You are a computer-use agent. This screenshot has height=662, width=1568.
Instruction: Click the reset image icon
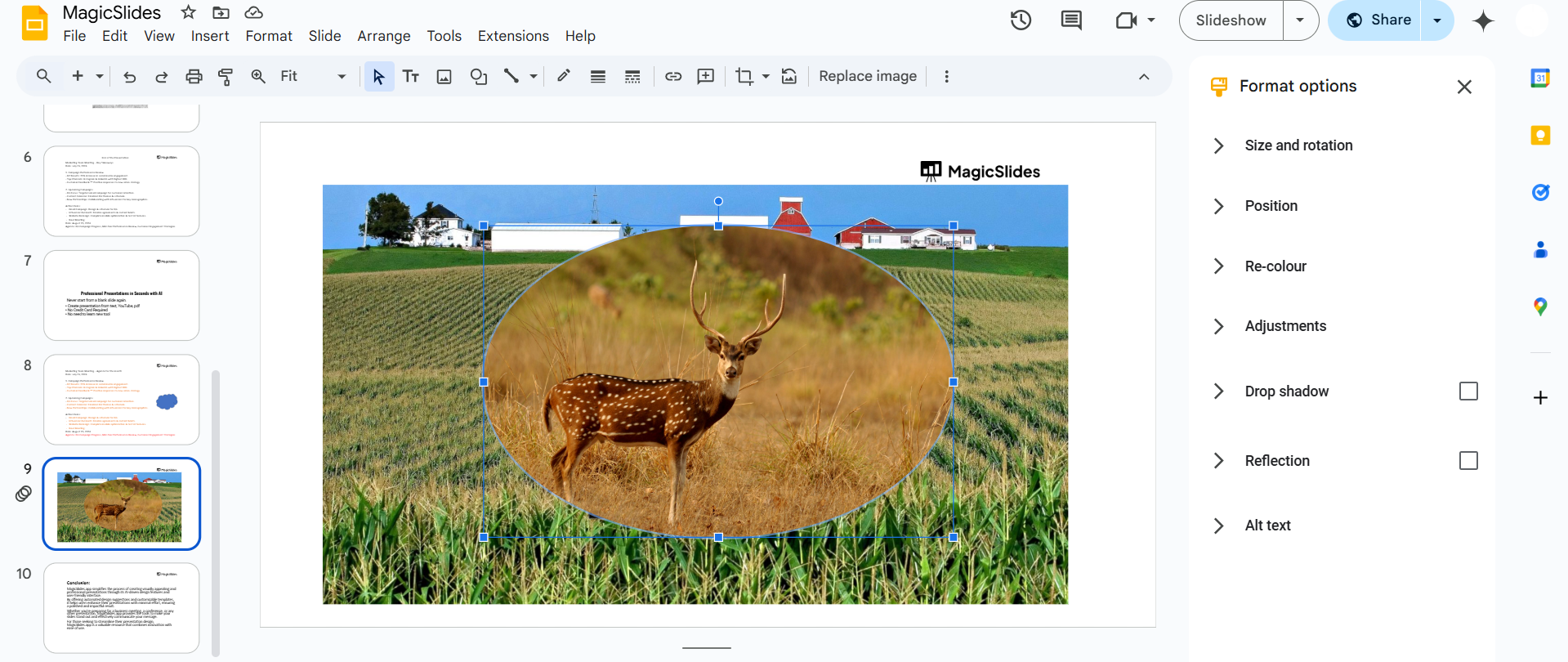click(x=789, y=76)
